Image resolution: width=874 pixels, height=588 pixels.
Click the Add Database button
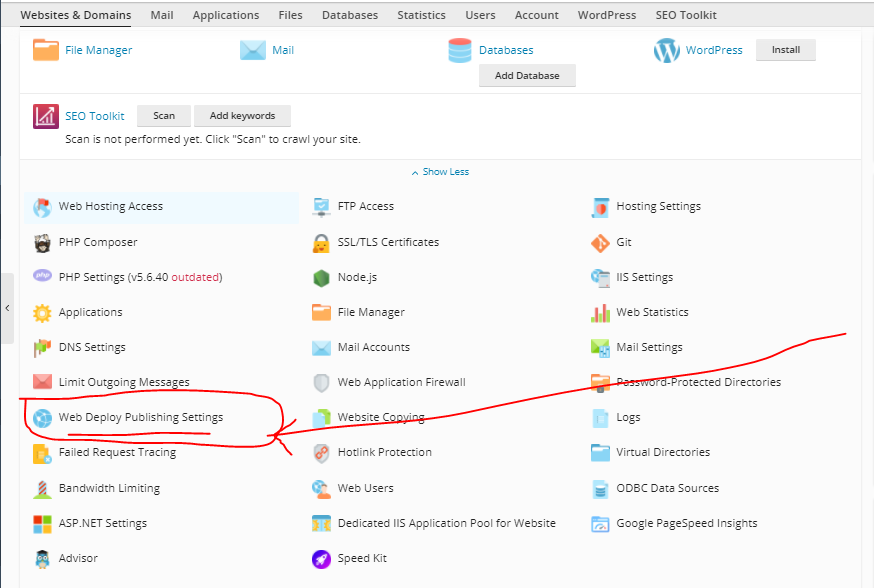(x=527, y=75)
